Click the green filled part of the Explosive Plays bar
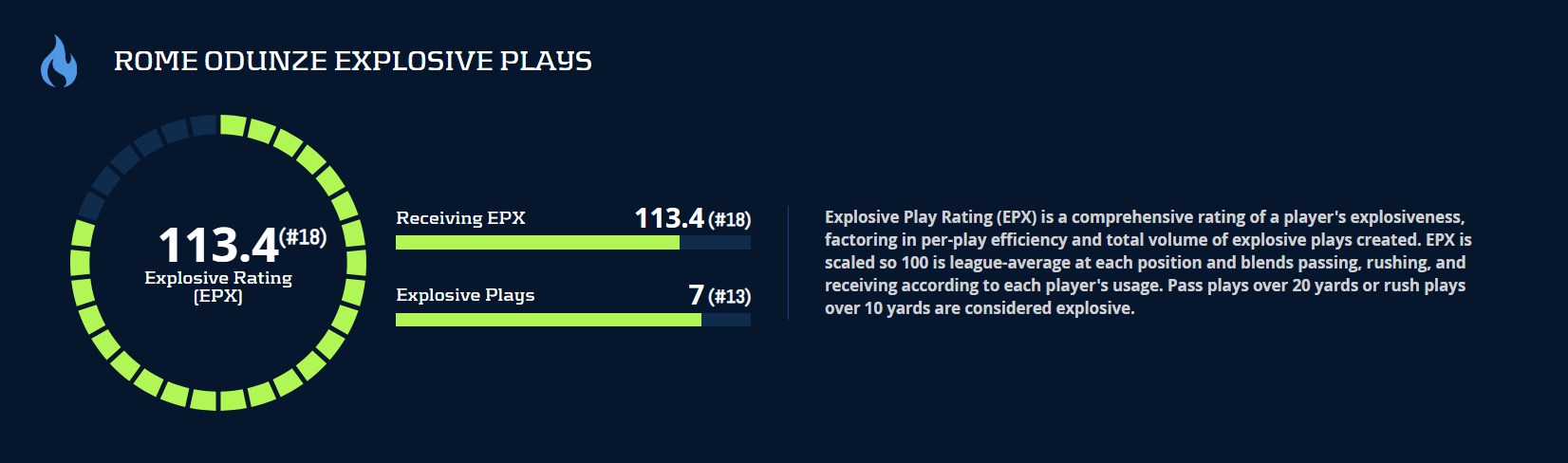 pyautogui.click(x=548, y=320)
